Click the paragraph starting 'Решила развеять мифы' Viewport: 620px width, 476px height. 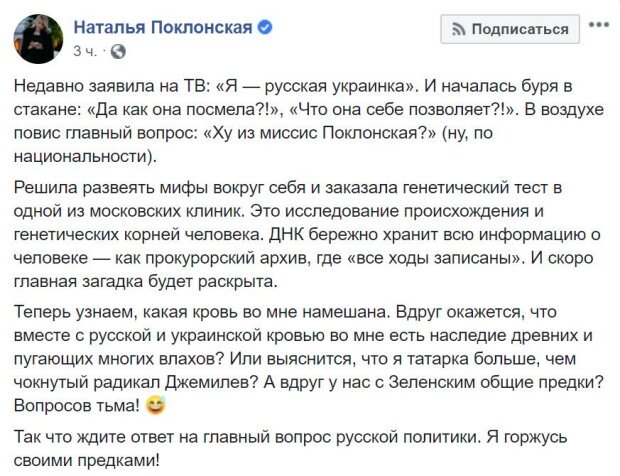pyautogui.click(x=307, y=234)
